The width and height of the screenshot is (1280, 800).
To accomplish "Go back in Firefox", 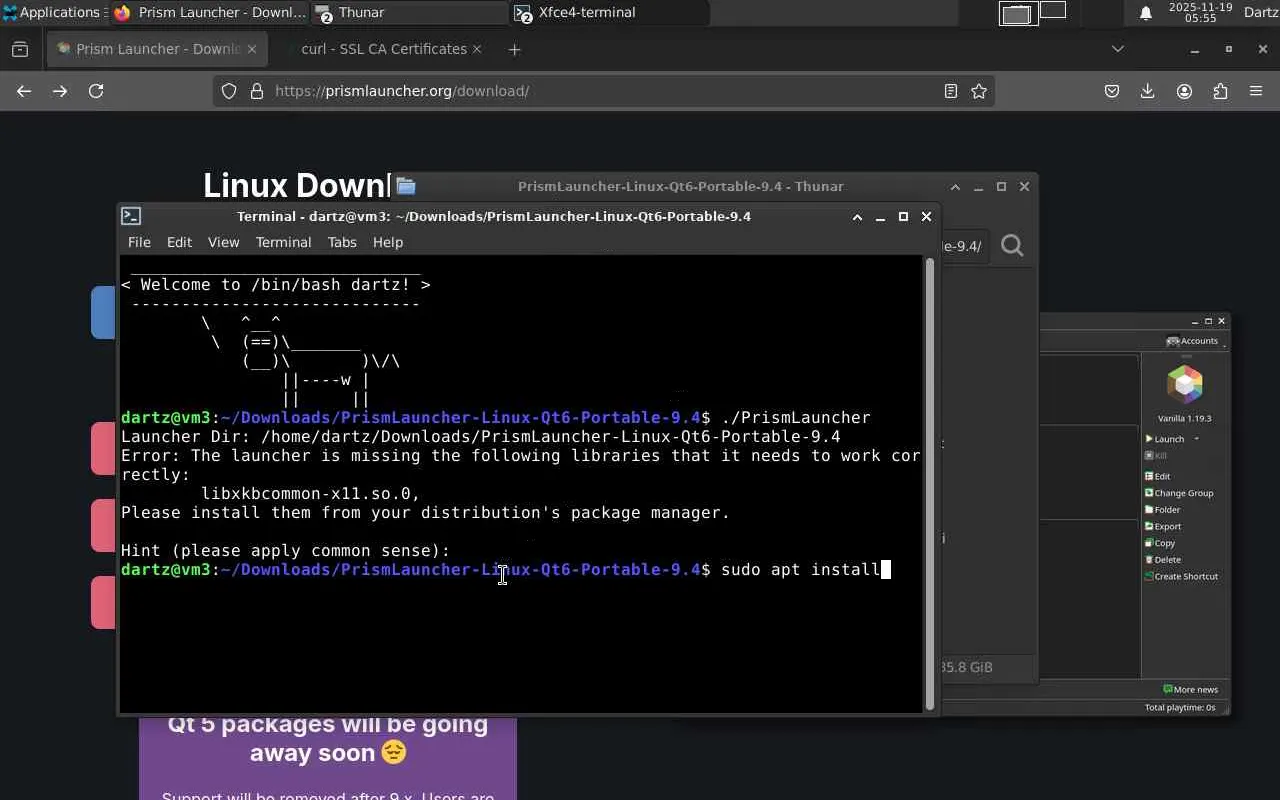I will [24, 91].
